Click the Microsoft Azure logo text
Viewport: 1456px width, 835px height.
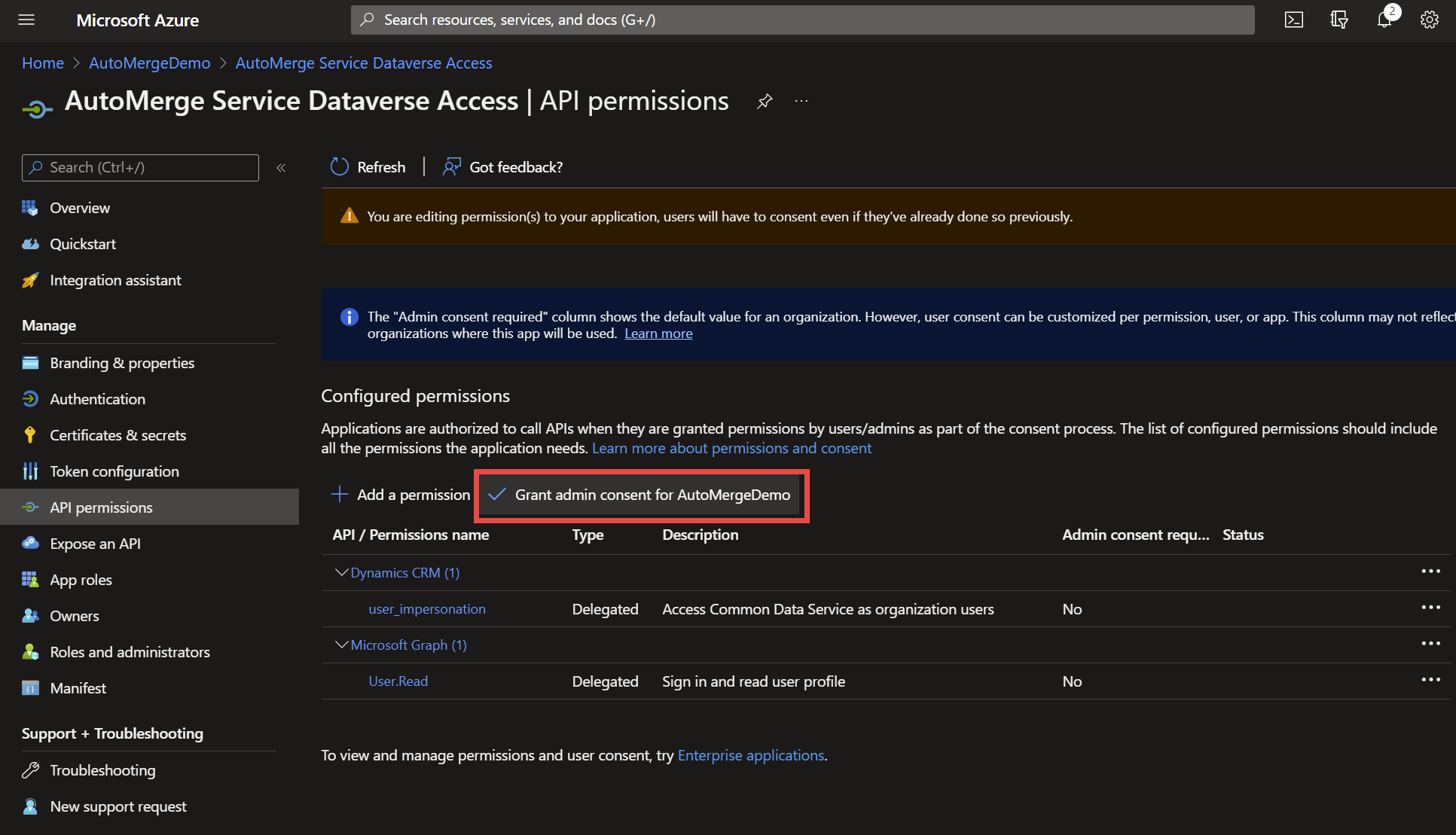(138, 20)
